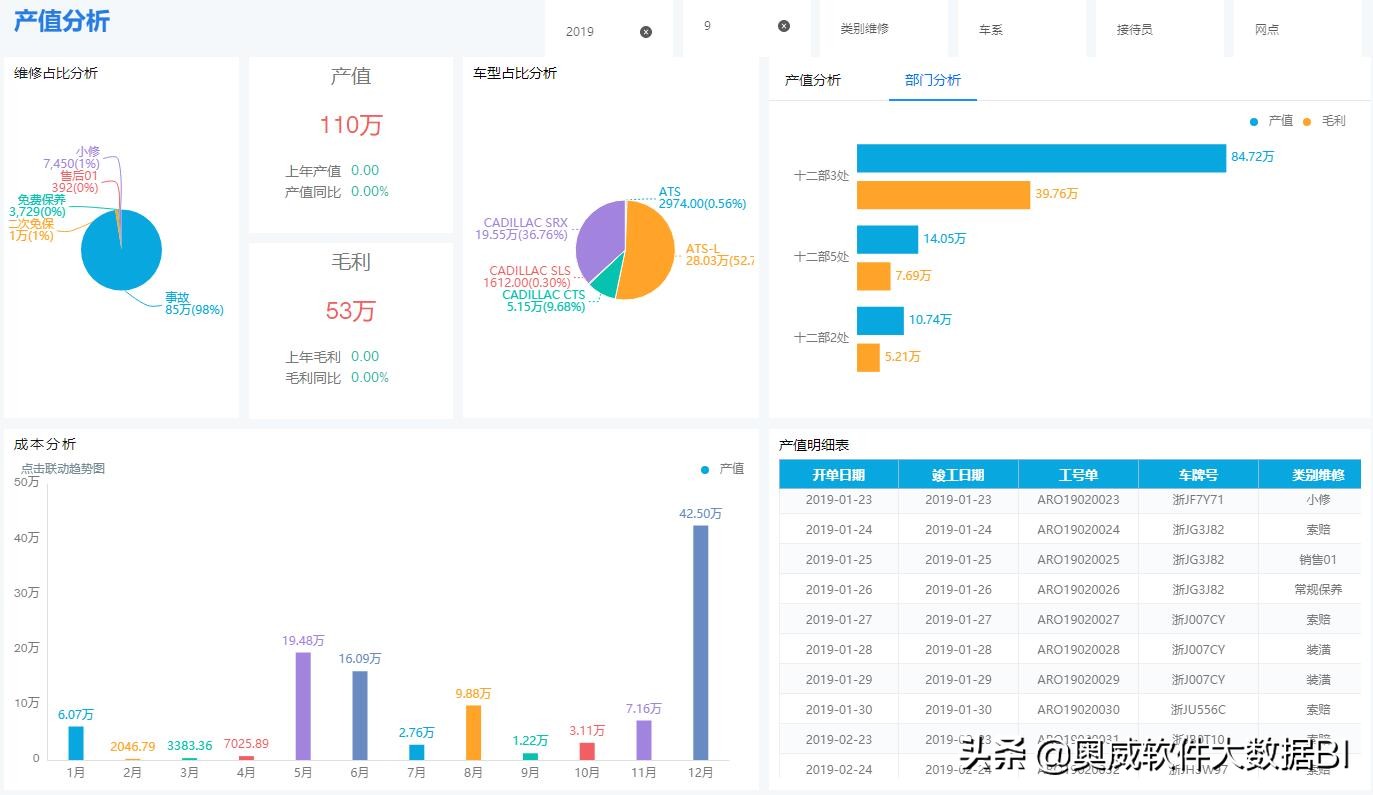The width and height of the screenshot is (1373, 795).
Task: Click the 5月 bar showing 19.48万
Action: (303, 706)
